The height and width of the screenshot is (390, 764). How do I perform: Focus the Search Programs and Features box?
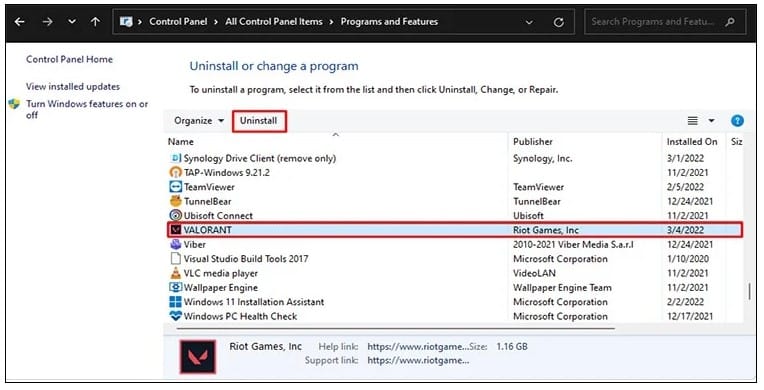click(x=665, y=22)
